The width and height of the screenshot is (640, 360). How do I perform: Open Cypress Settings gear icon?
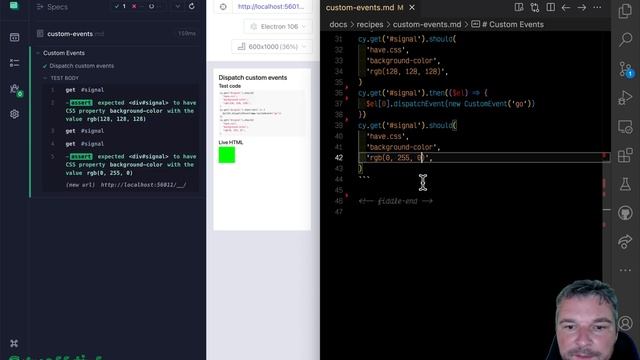point(14,114)
